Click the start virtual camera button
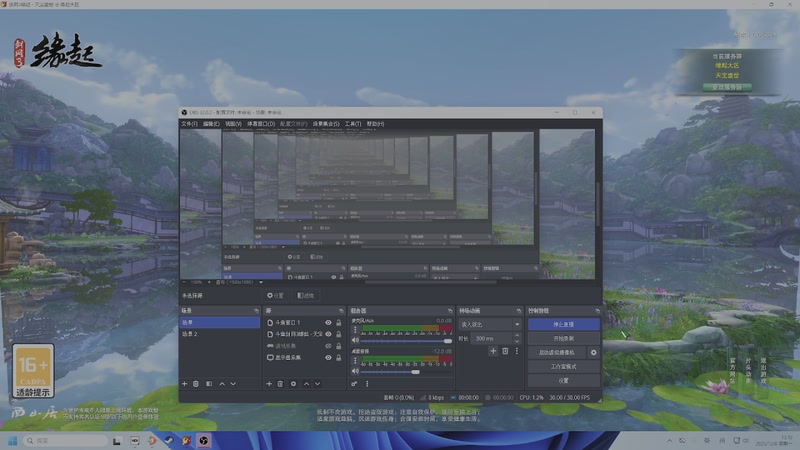This screenshot has height=450, width=800. (x=557, y=353)
